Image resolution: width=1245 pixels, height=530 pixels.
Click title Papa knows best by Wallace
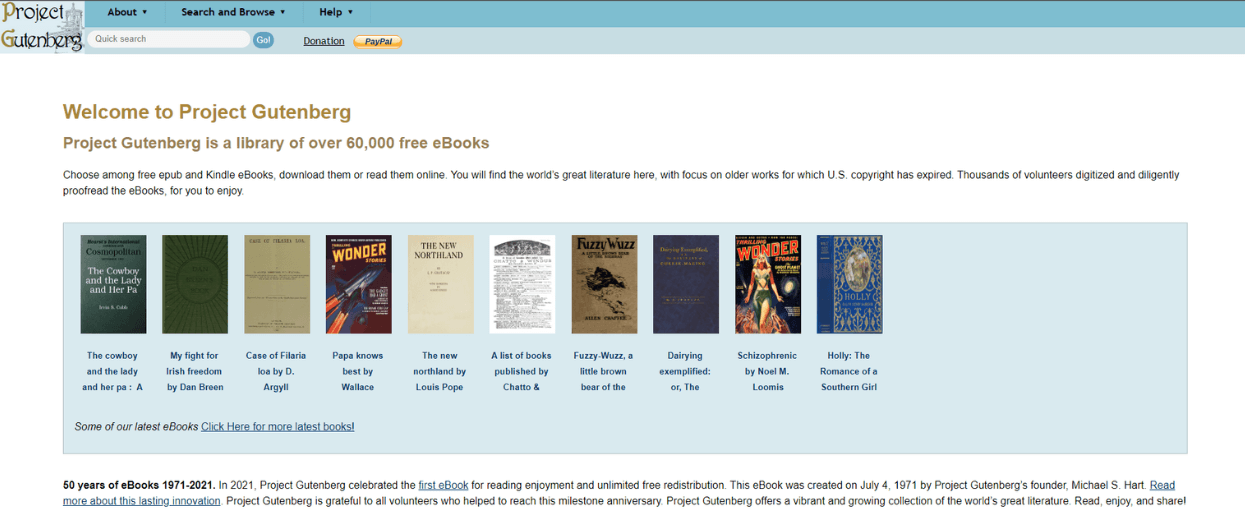[358, 371]
